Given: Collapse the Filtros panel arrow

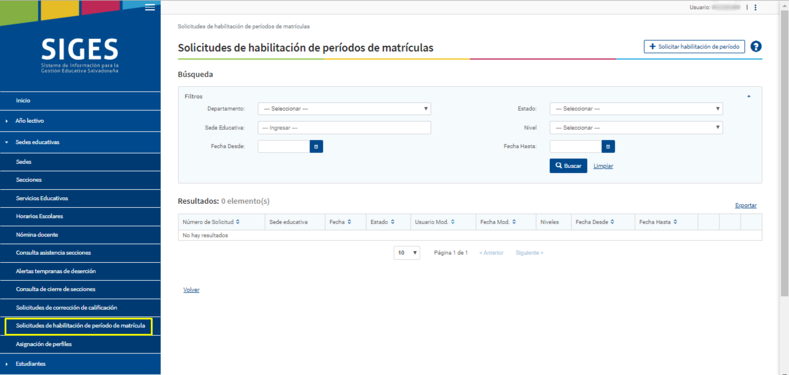Looking at the screenshot, I should 749,96.
